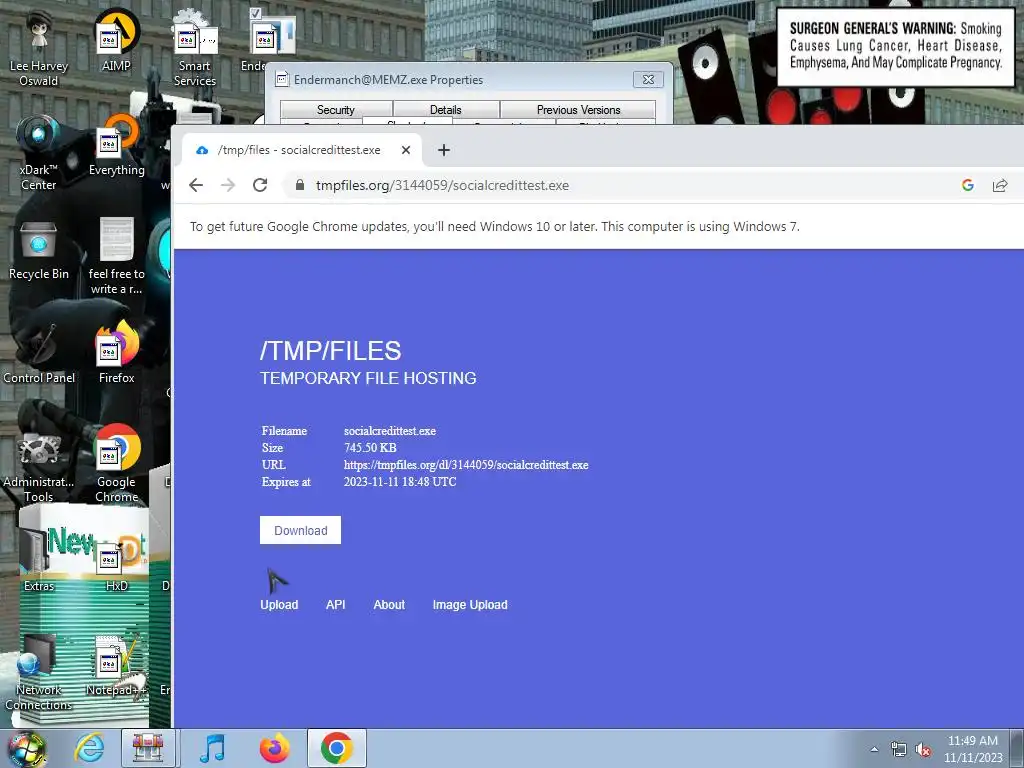Open the Network Connections desktop icon
1024x768 pixels.
(39, 673)
